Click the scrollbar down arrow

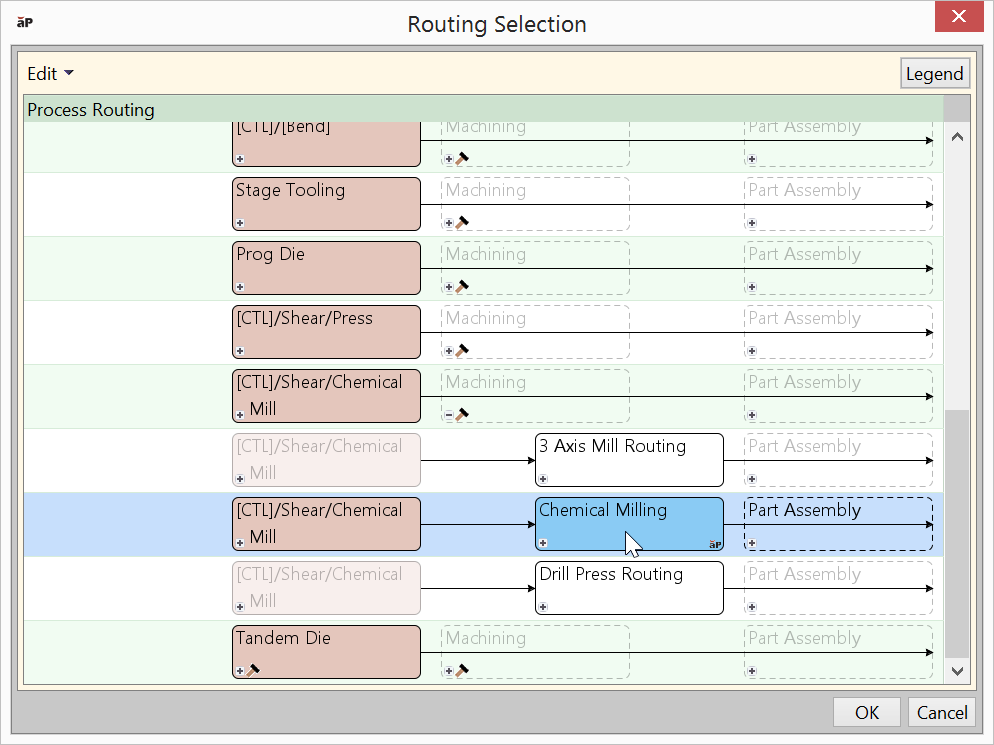pyautogui.click(x=957, y=671)
